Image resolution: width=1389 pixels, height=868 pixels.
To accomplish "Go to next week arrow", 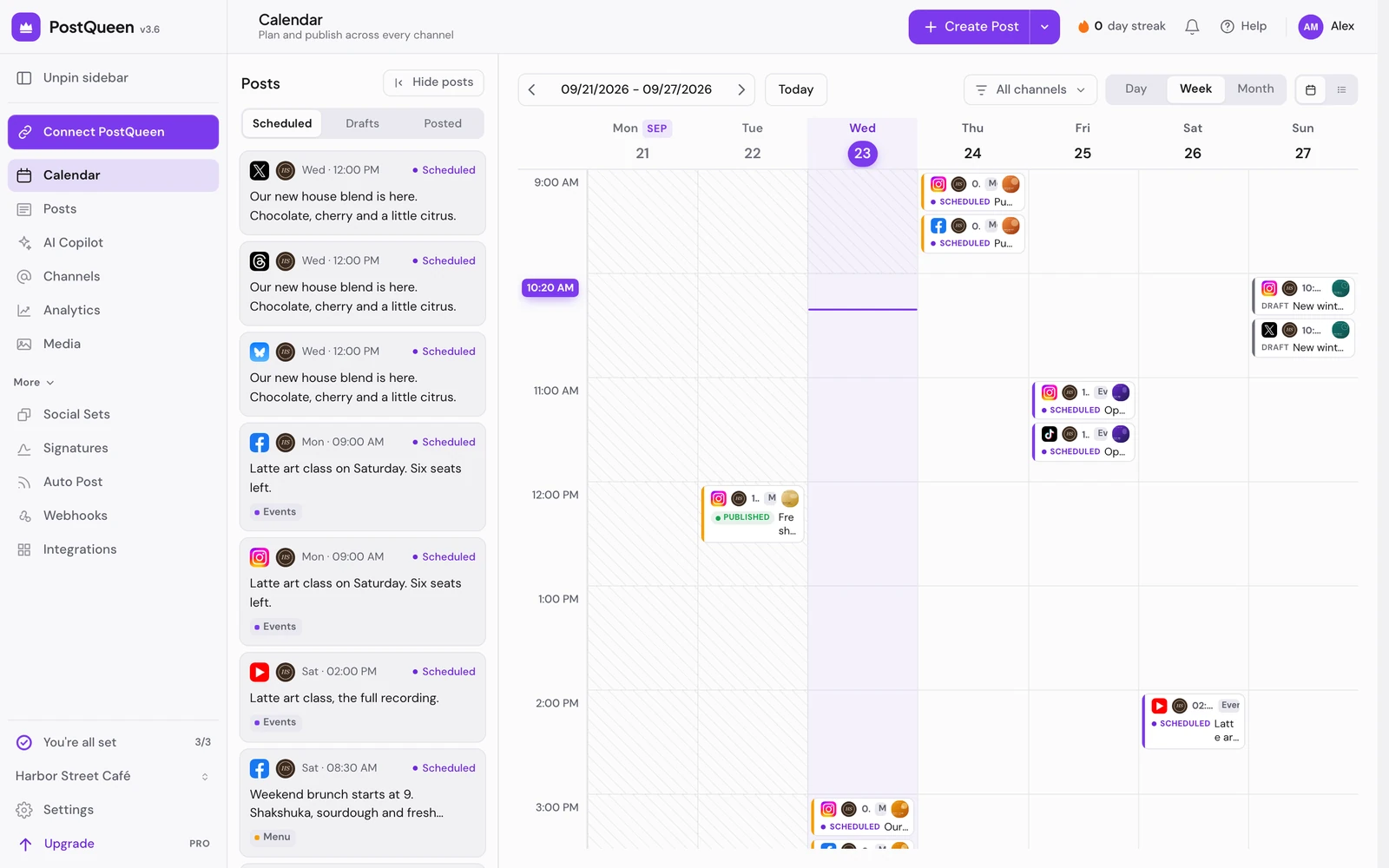I will tap(741, 89).
